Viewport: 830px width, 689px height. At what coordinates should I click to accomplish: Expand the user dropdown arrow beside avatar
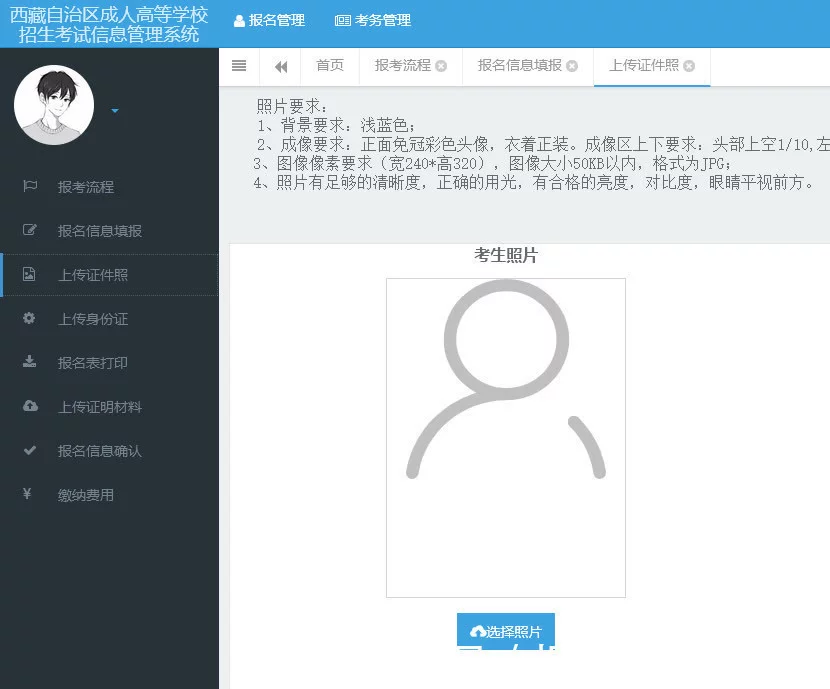[x=115, y=111]
